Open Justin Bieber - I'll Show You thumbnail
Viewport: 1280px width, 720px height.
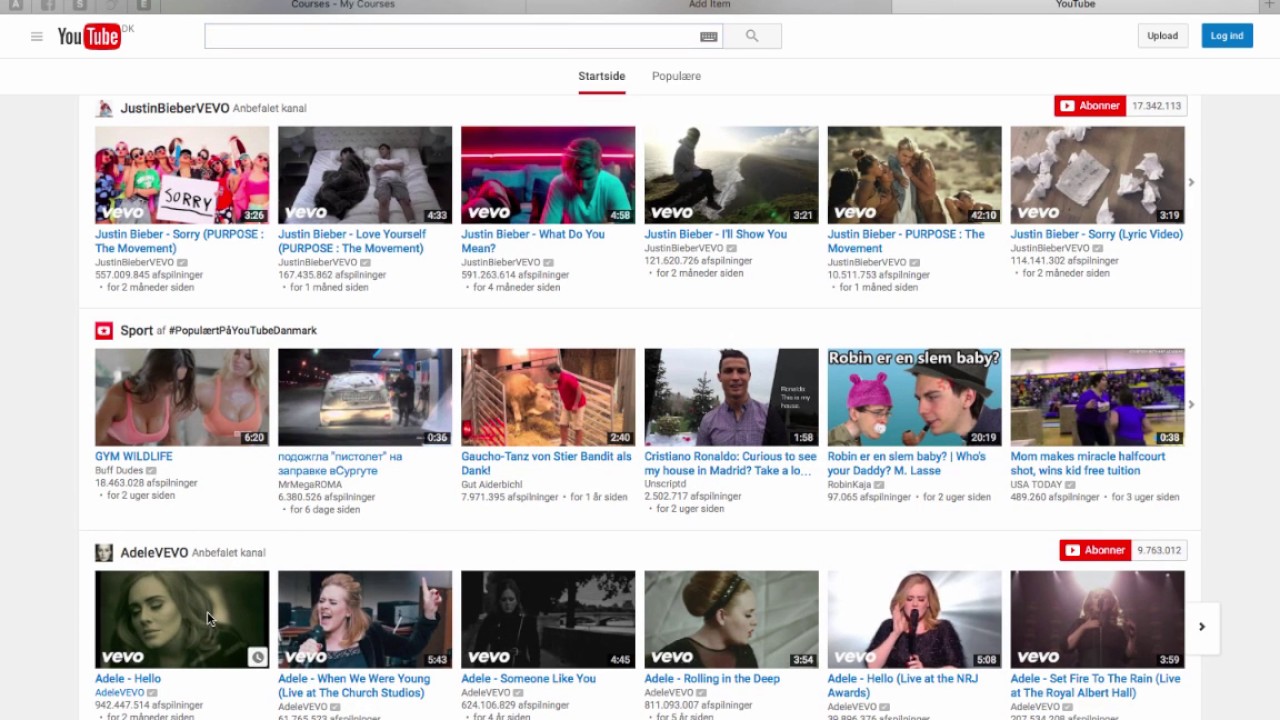click(731, 175)
